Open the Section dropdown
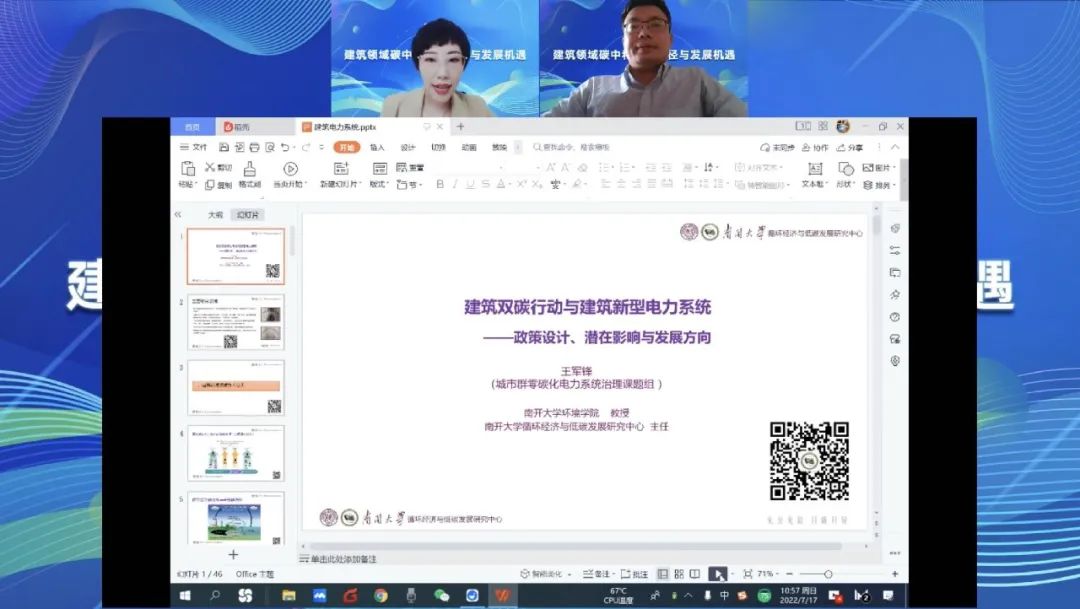 coord(408,185)
